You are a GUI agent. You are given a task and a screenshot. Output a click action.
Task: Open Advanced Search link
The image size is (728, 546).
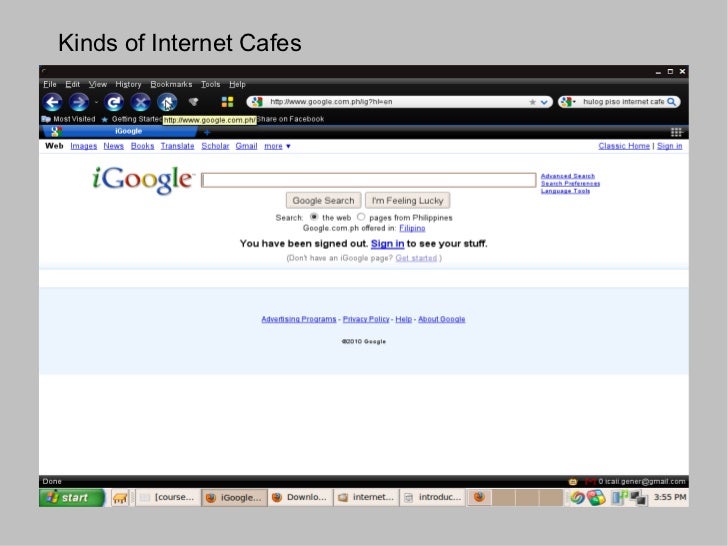point(567,176)
